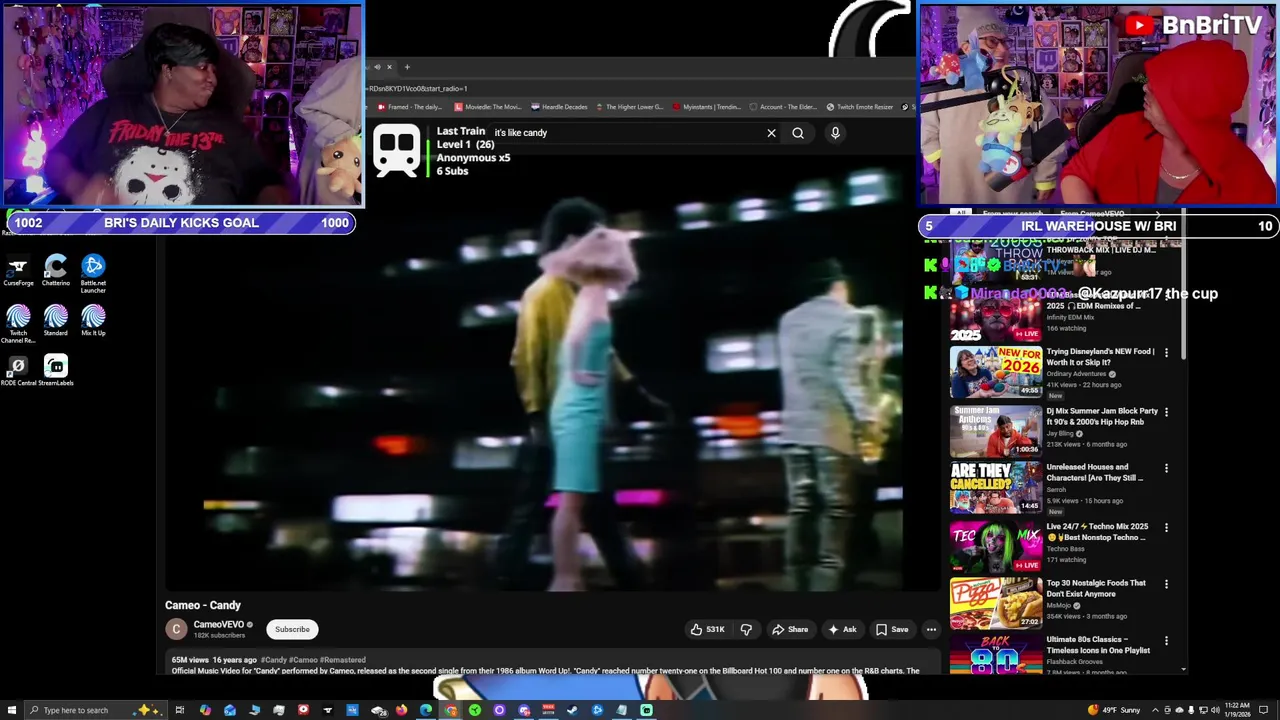This screenshot has height=720, width=1280.
Task: Open the notification center in the system tray
Action: [1264, 710]
